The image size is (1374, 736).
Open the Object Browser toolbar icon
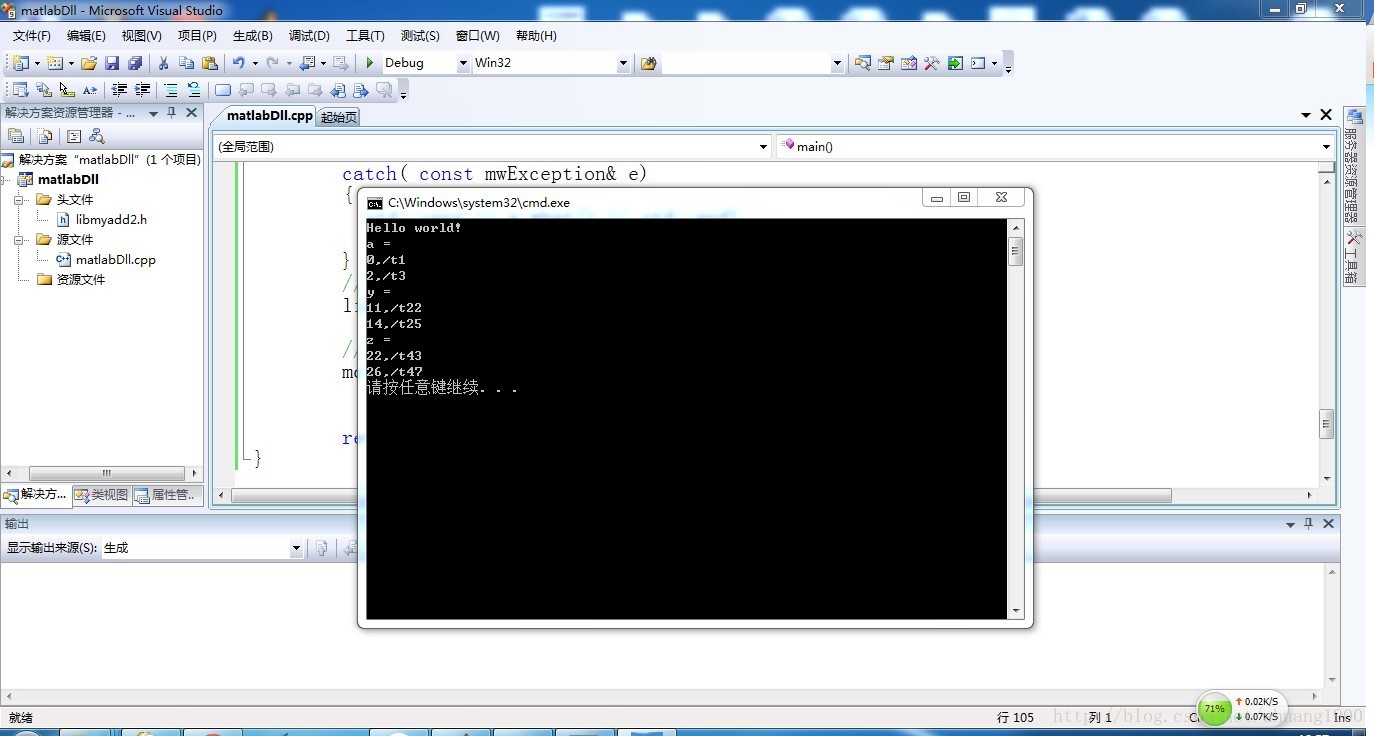coord(909,63)
